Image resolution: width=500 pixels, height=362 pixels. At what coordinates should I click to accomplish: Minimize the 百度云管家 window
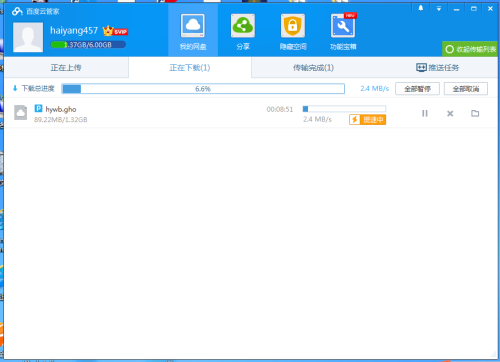pos(456,9)
